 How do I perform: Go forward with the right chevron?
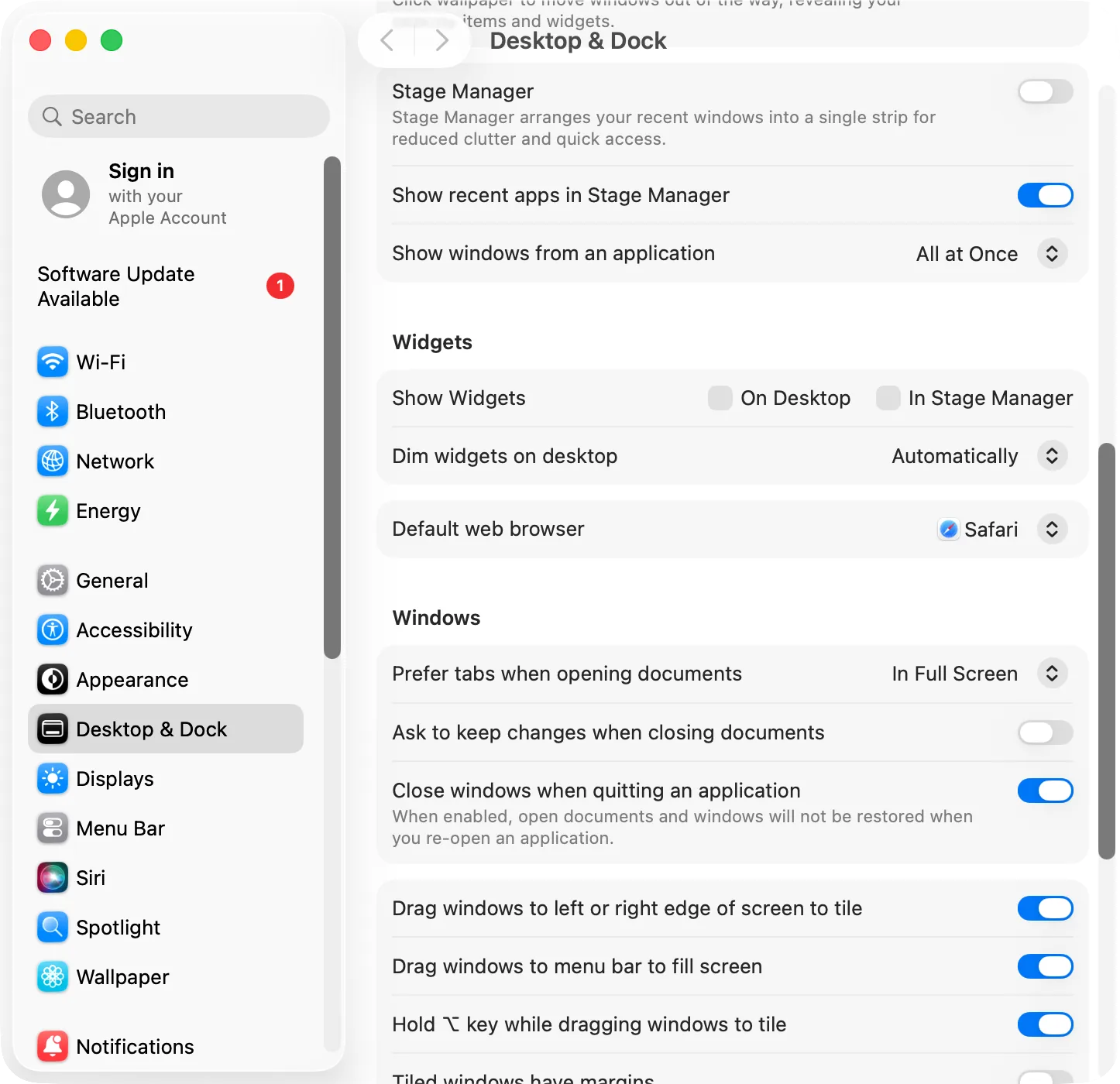(442, 40)
